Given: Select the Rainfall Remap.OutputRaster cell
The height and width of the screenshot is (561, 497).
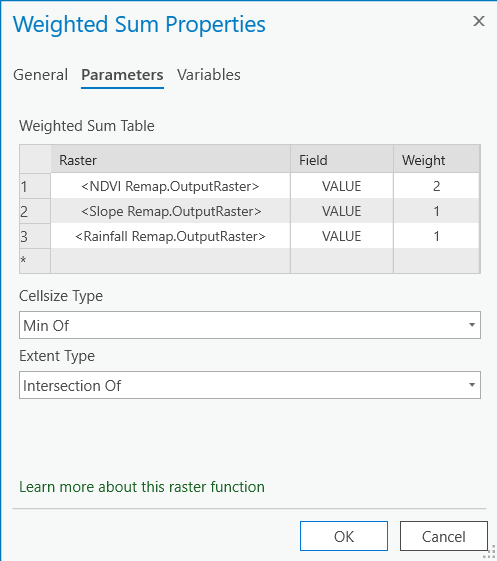Looking at the screenshot, I should pos(170,236).
